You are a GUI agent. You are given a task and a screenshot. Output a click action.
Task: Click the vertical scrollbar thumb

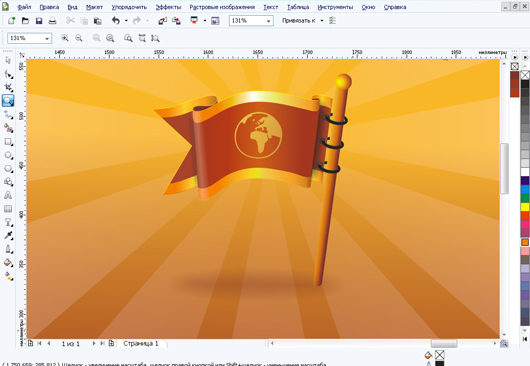[x=504, y=168]
